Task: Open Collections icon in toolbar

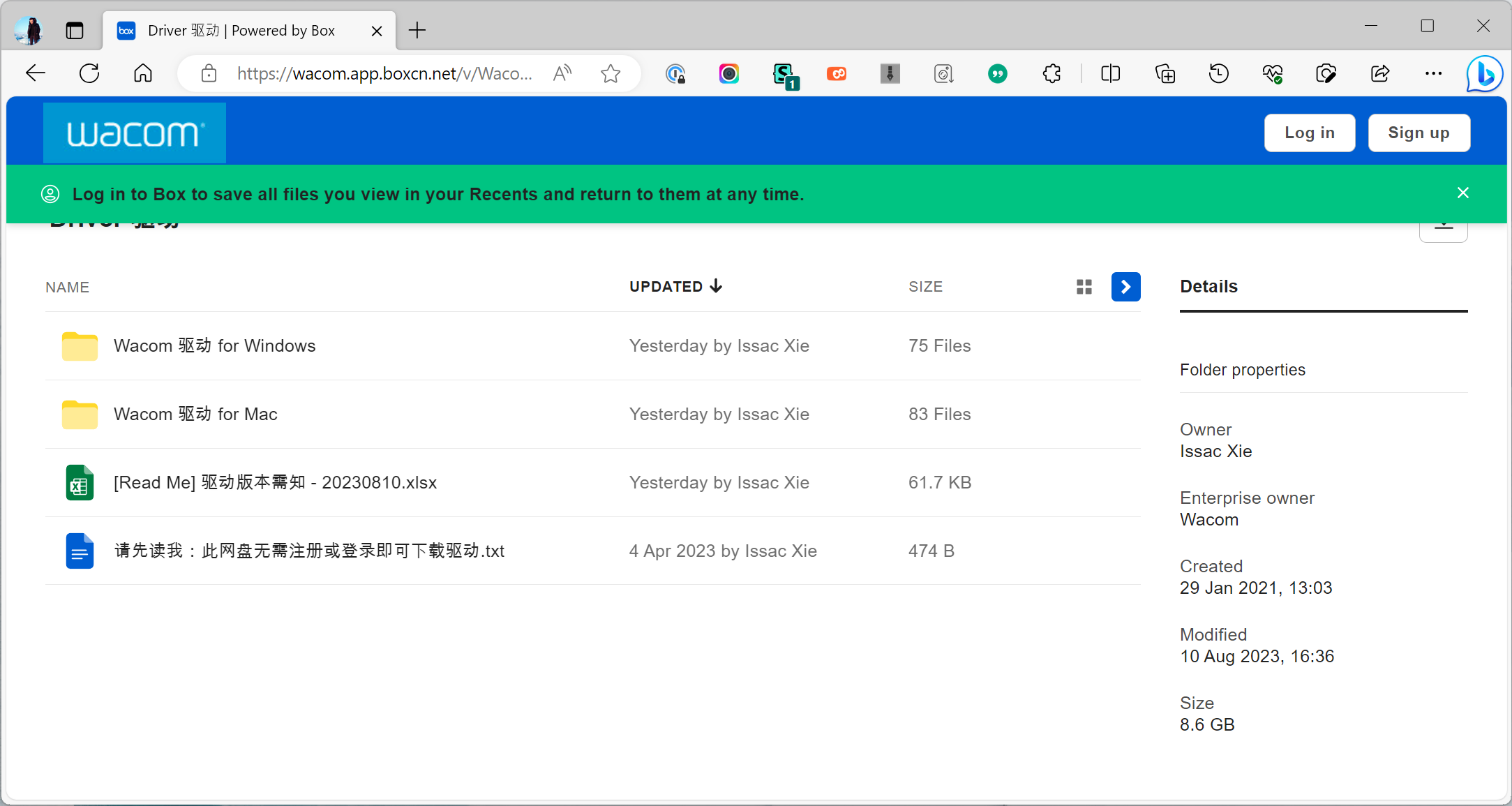Action: pyautogui.click(x=1165, y=73)
